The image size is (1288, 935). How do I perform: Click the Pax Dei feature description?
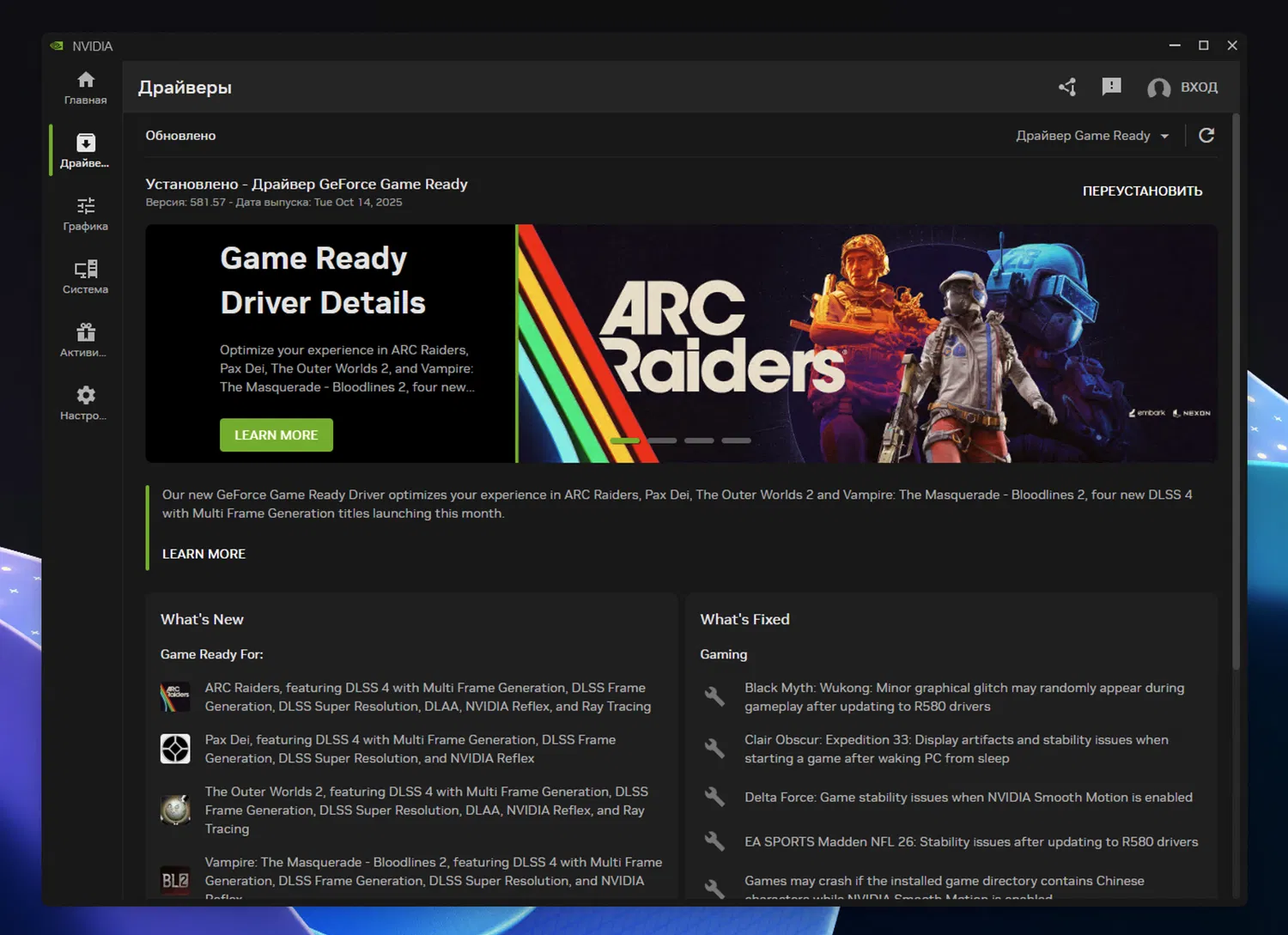410,749
